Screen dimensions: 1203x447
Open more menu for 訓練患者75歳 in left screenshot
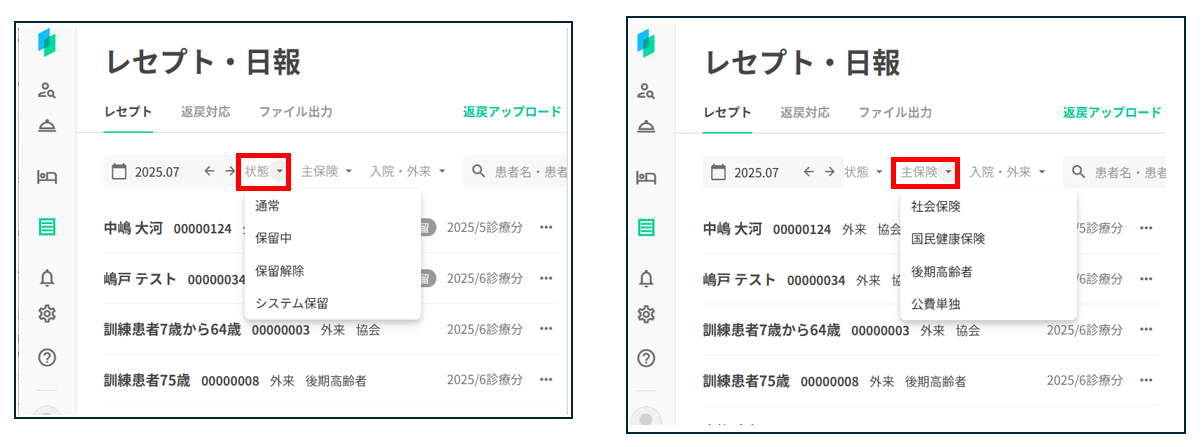pos(546,380)
